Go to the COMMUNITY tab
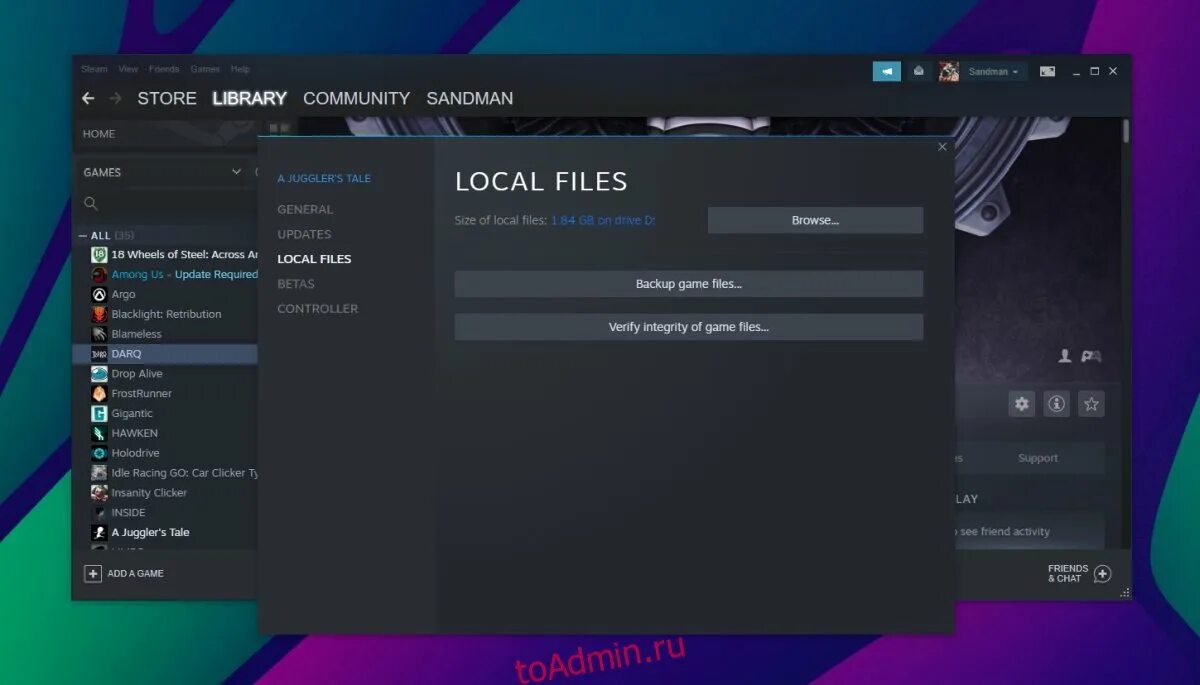1200x685 pixels. [x=356, y=98]
